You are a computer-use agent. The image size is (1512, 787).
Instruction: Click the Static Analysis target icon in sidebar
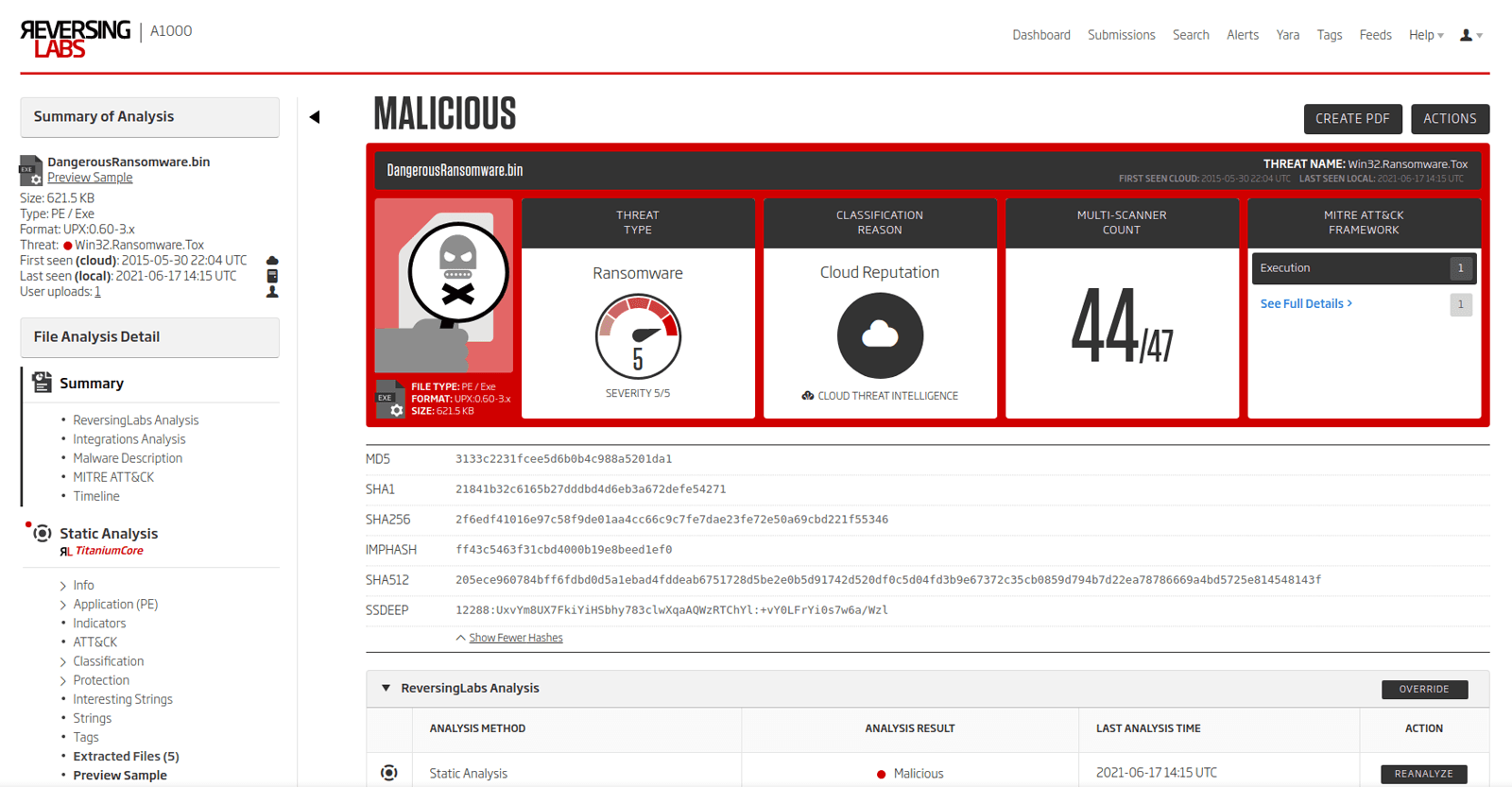[x=42, y=534]
